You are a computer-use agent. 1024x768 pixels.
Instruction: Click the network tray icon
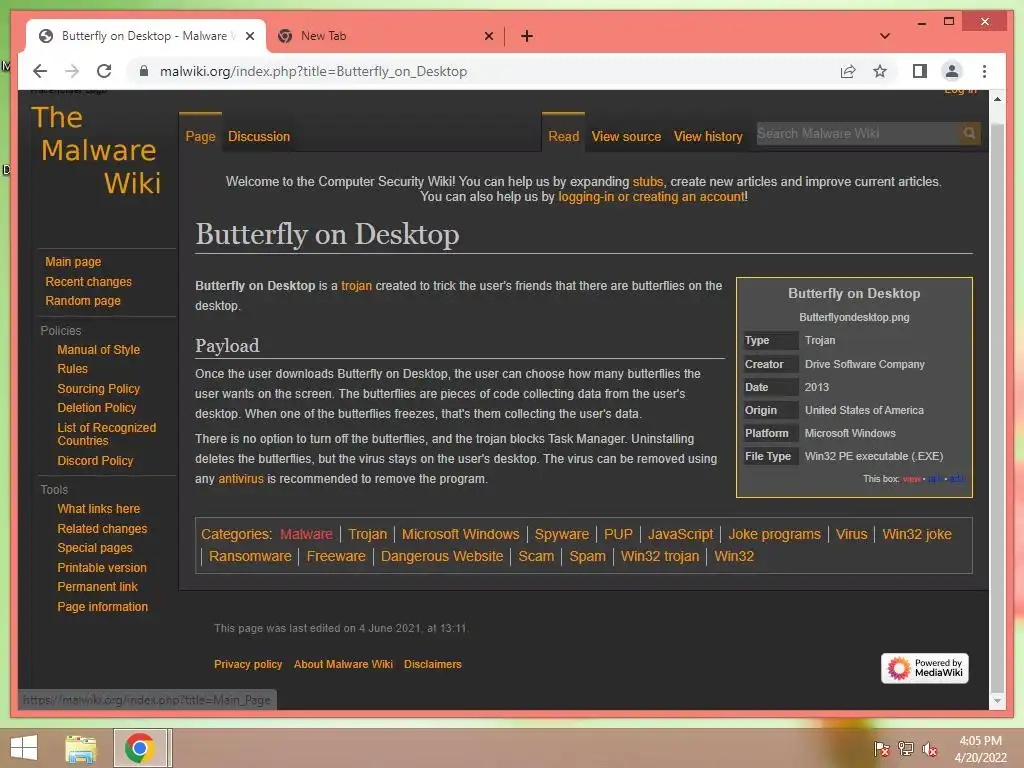[x=906, y=749]
